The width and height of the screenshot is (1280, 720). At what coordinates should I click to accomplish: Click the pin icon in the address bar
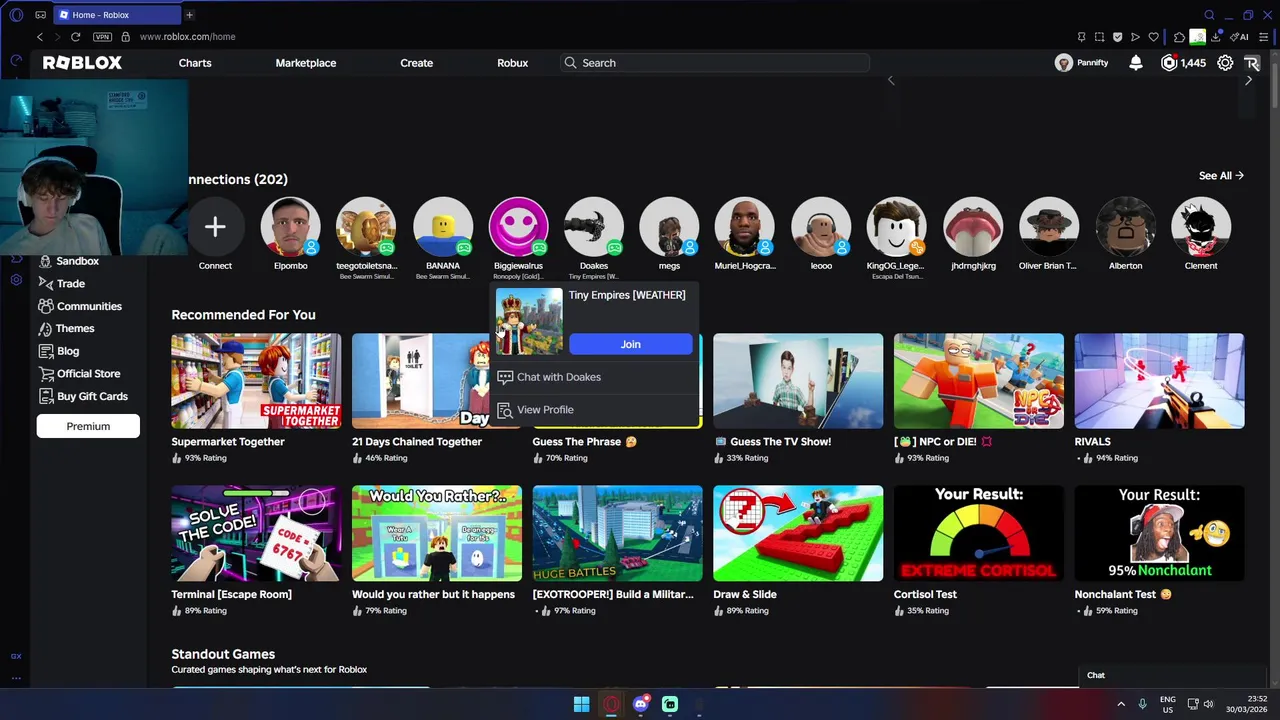[1081, 37]
